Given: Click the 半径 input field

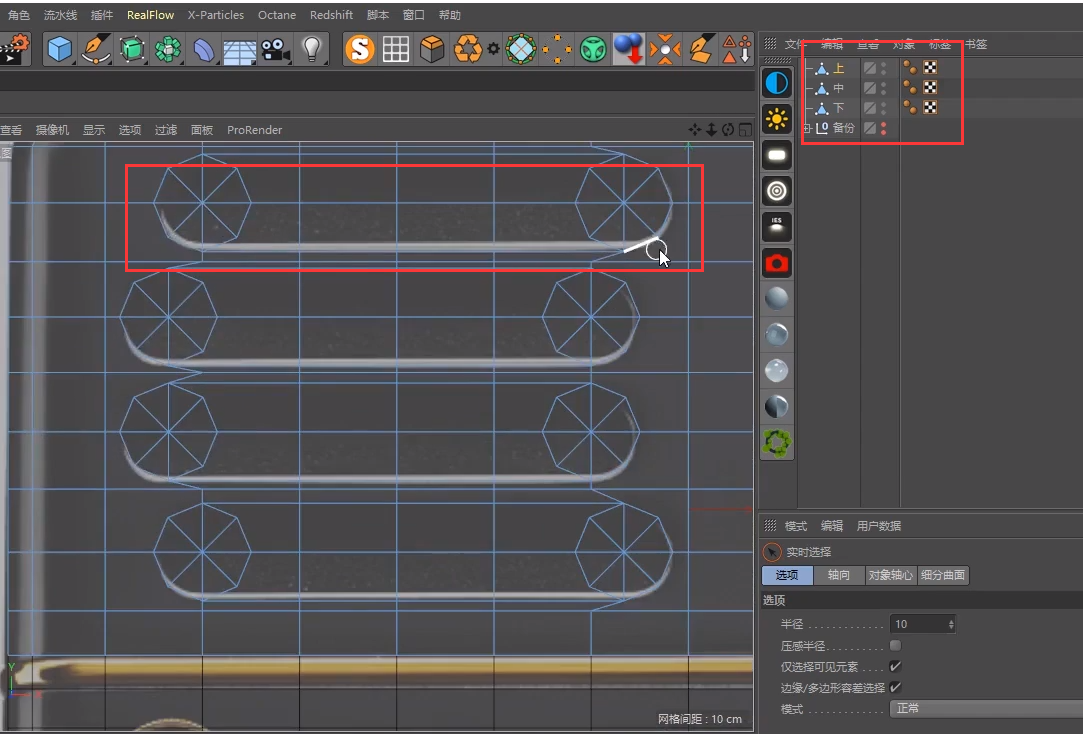Looking at the screenshot, I should coord(918,624).
